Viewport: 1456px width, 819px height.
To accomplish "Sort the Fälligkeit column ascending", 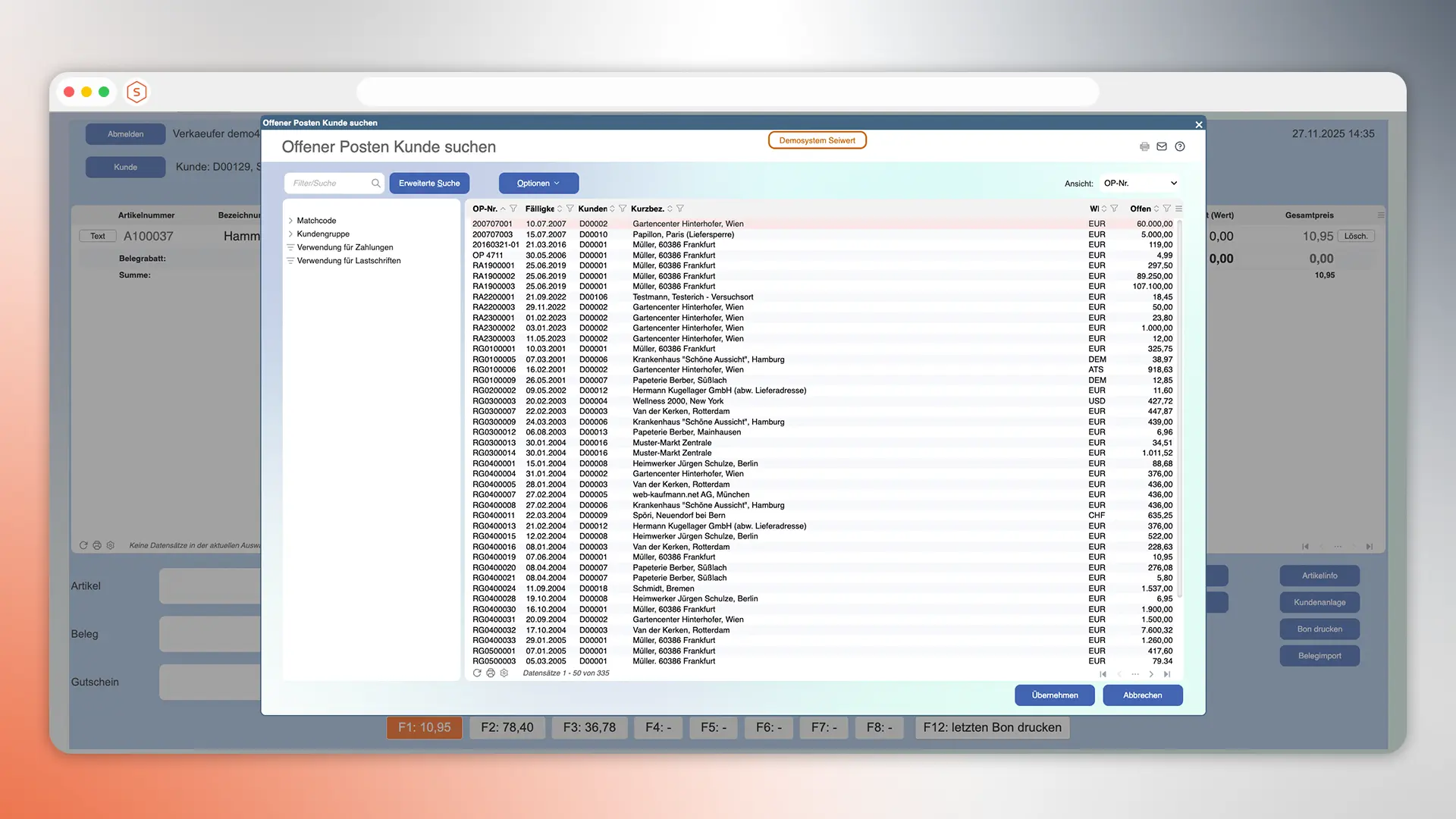I will tap(560, 209).
